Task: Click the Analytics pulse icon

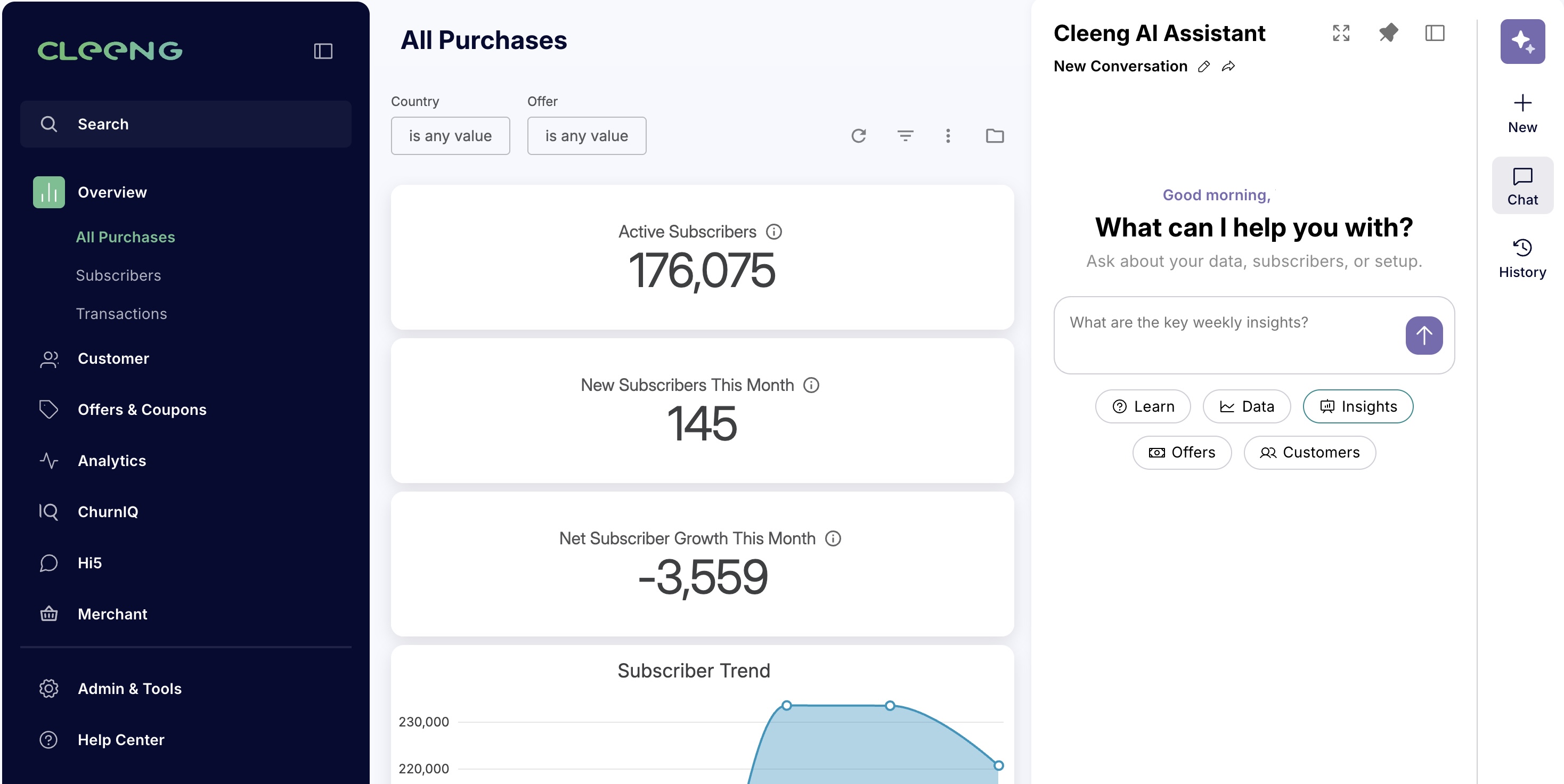Action: 48,461
